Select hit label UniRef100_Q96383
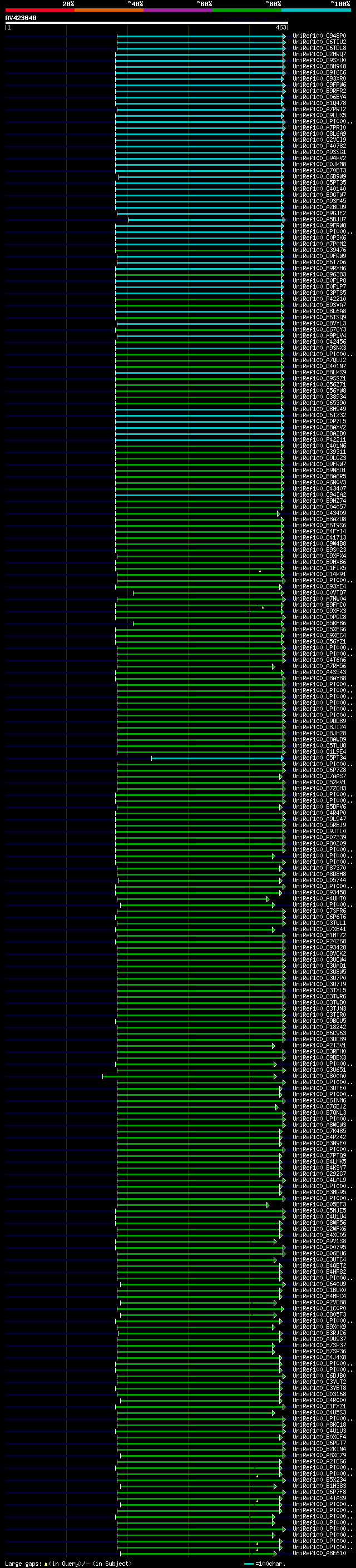The height and width of the screenshot is (1568, 356). tap(319, 275)
